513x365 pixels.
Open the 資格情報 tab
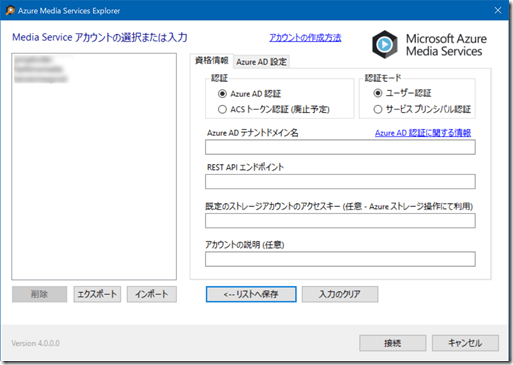point(212,60)
